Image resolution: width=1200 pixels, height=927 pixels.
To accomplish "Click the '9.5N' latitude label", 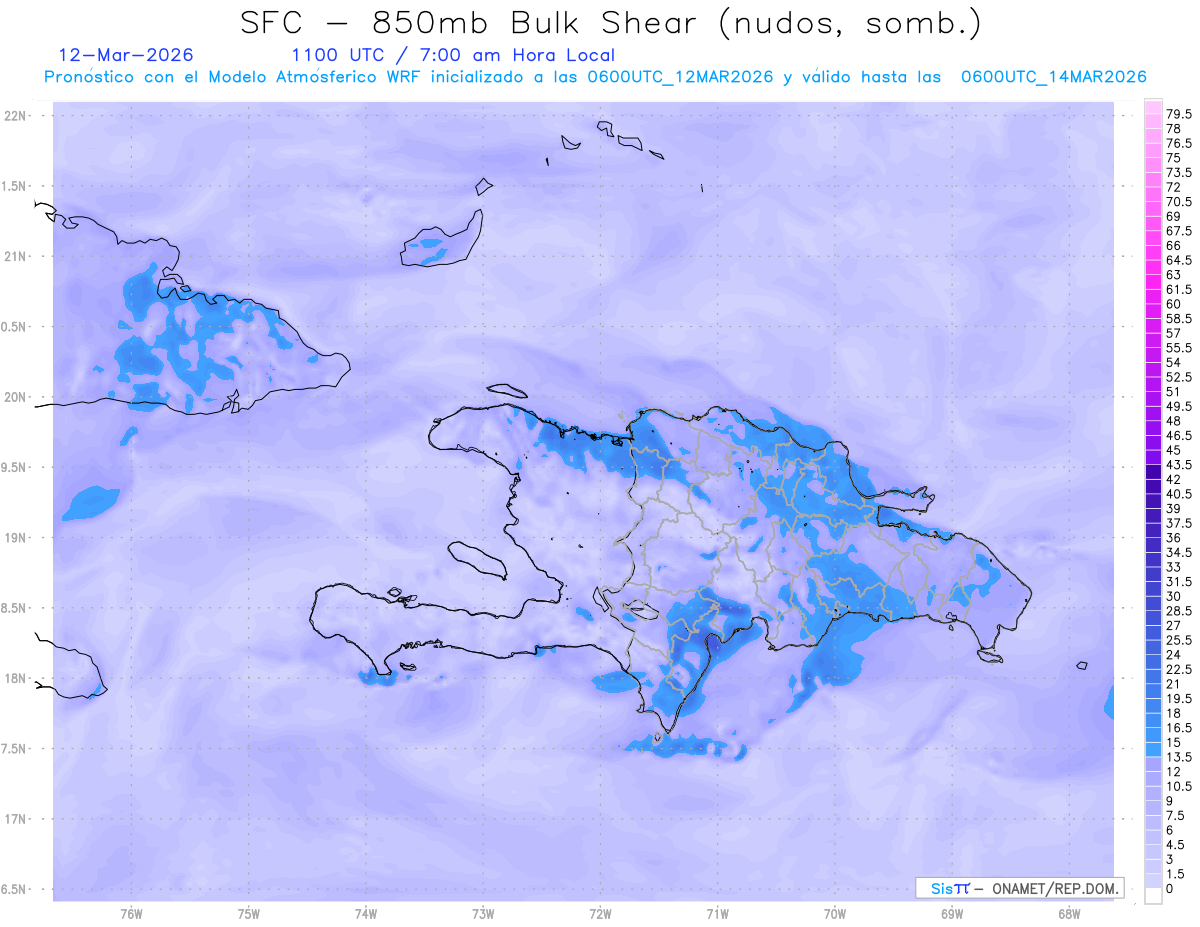I will pos(15,467).
